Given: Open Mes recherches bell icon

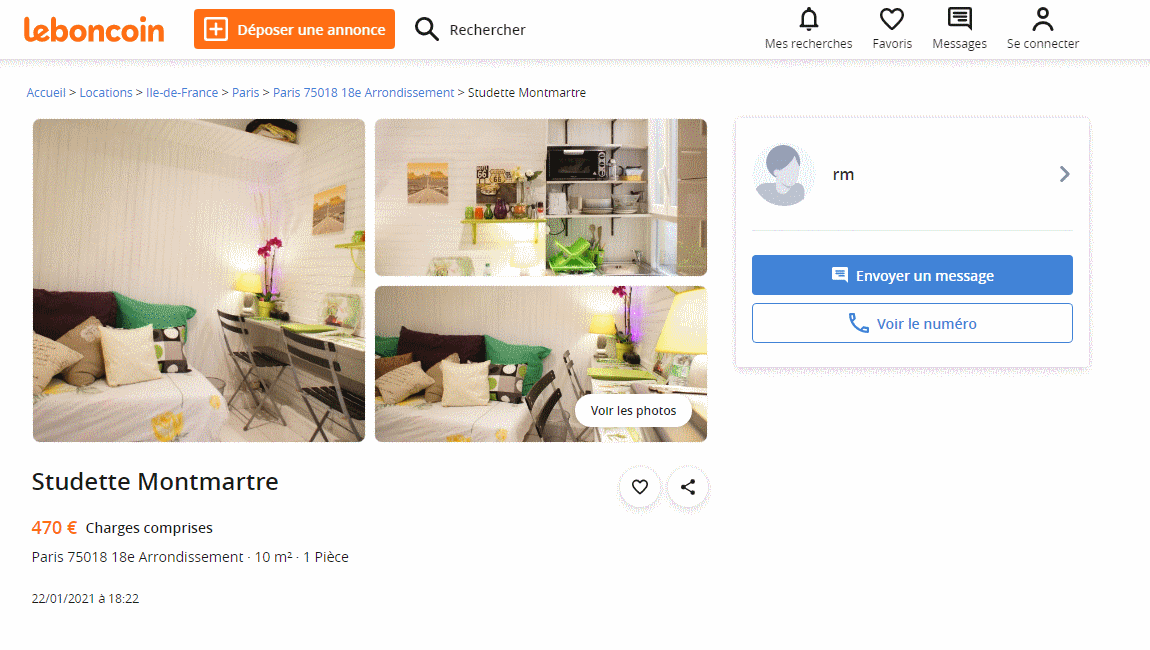Looking at the screenshot, I should point(808,19).
